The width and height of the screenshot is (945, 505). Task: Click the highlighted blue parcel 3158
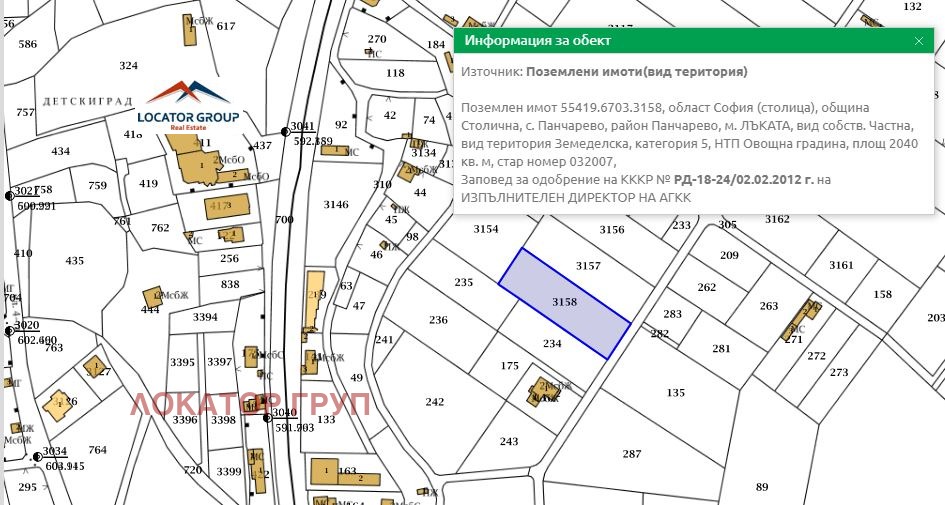564,302
